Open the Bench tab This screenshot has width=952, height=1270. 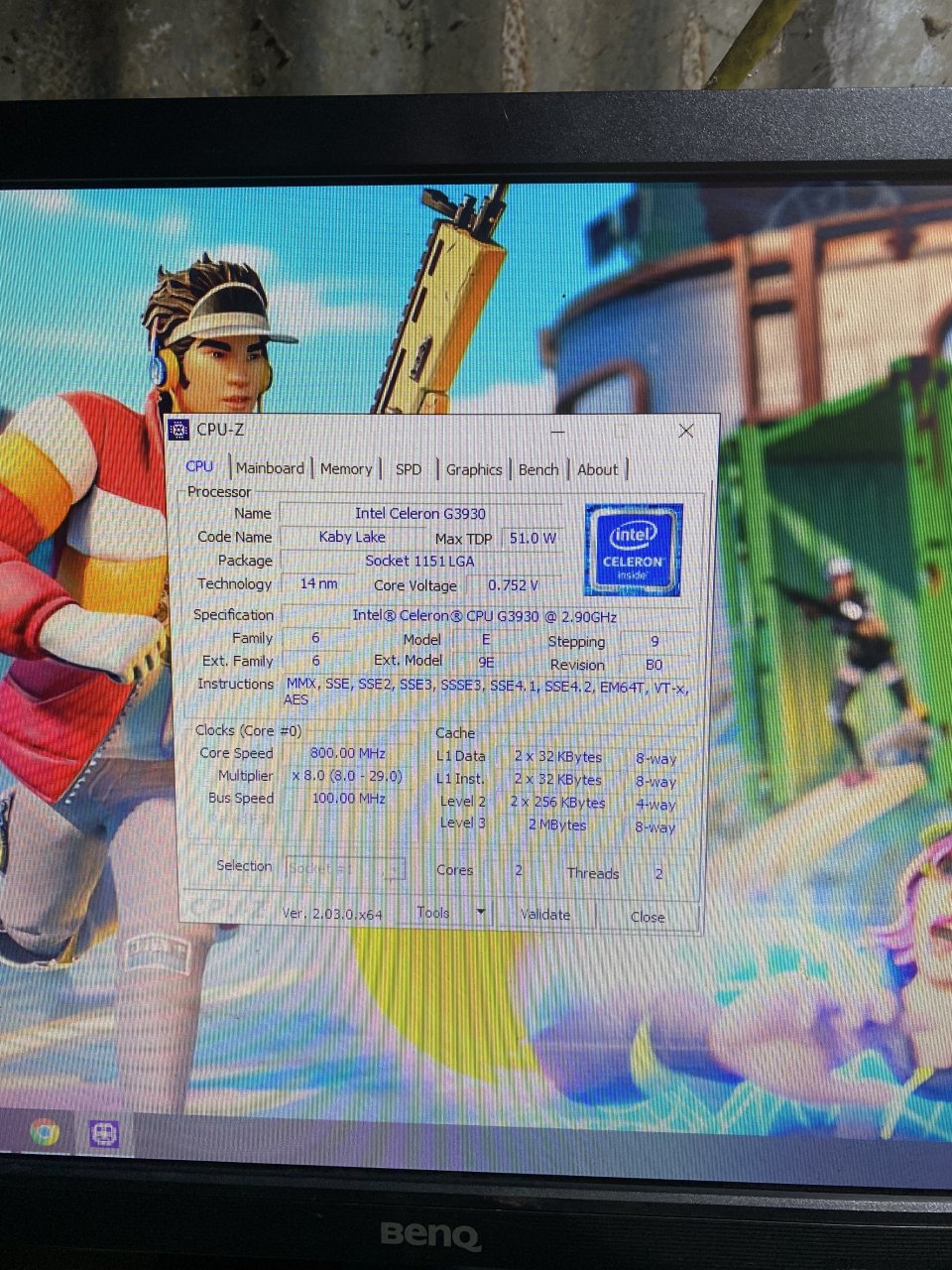[538, 468]
